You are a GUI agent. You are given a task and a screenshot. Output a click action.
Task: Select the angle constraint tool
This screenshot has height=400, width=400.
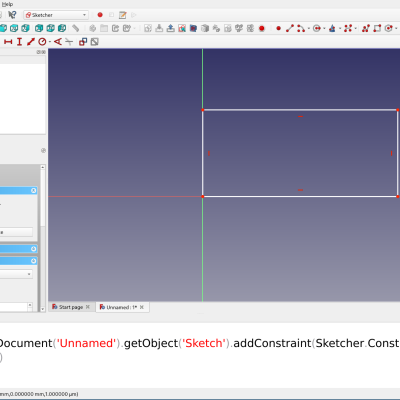click(x=58, y=42)
